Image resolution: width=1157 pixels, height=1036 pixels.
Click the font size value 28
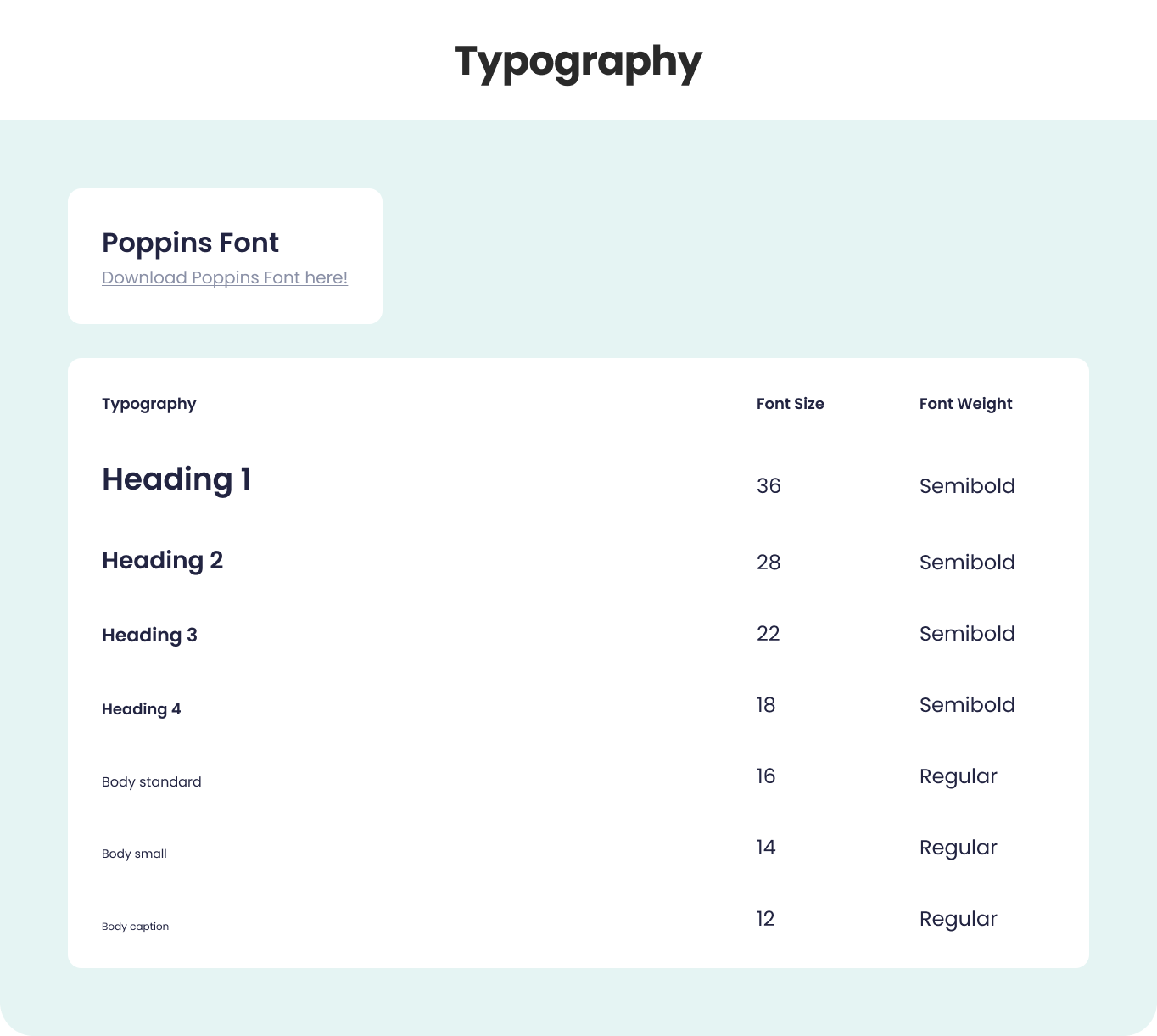point(769,563)
